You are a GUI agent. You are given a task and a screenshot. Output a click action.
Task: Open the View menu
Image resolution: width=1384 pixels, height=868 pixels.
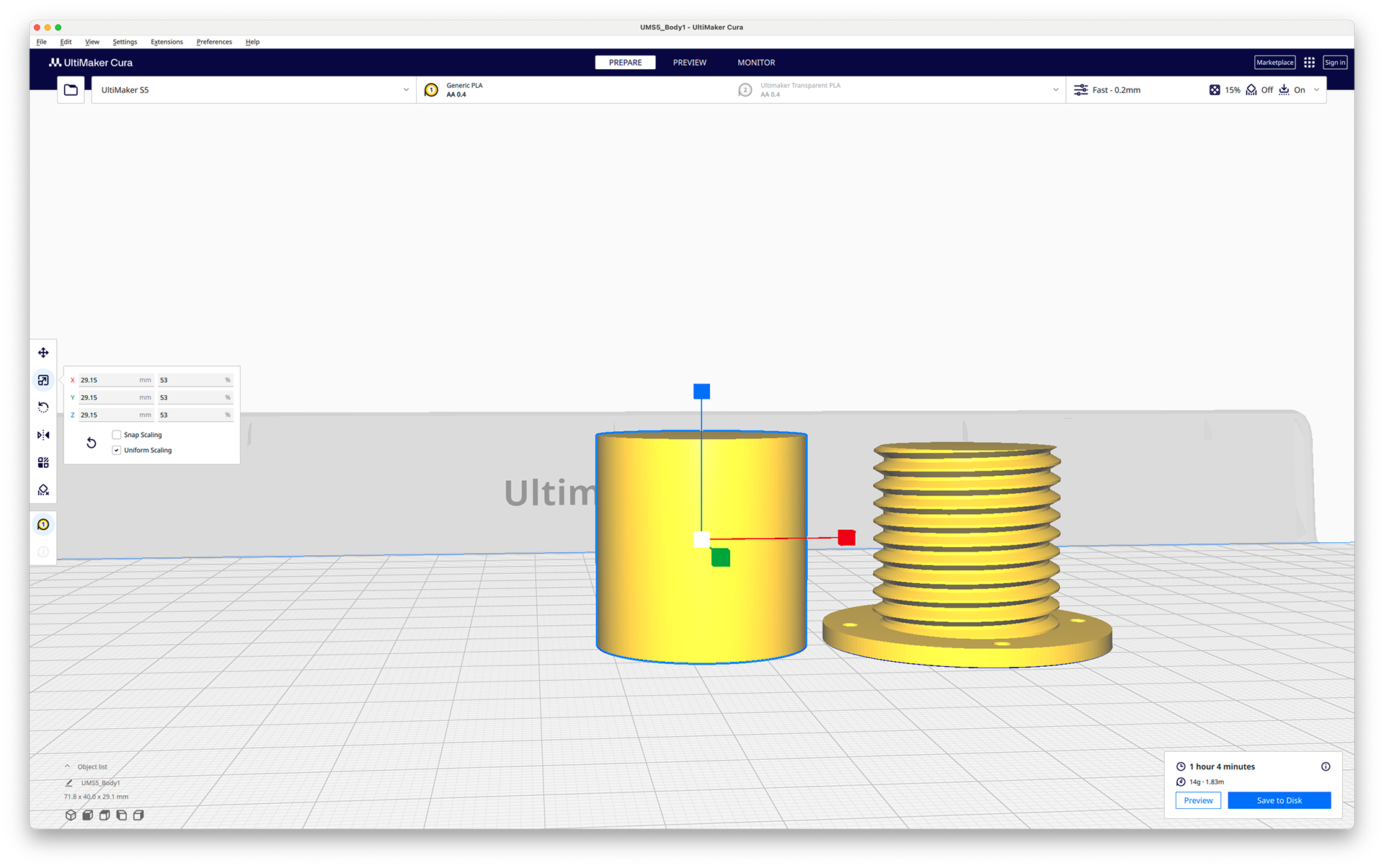coord(92,42)
